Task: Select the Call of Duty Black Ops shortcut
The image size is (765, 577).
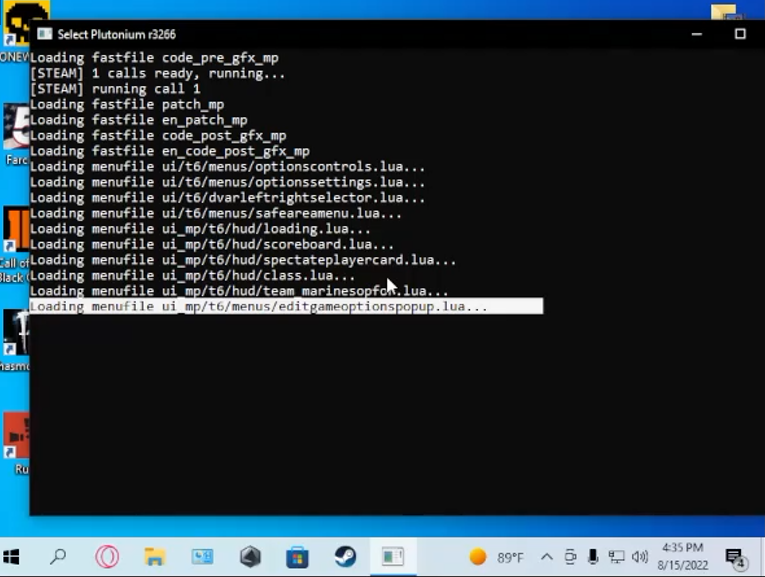Action: (16, 244)
